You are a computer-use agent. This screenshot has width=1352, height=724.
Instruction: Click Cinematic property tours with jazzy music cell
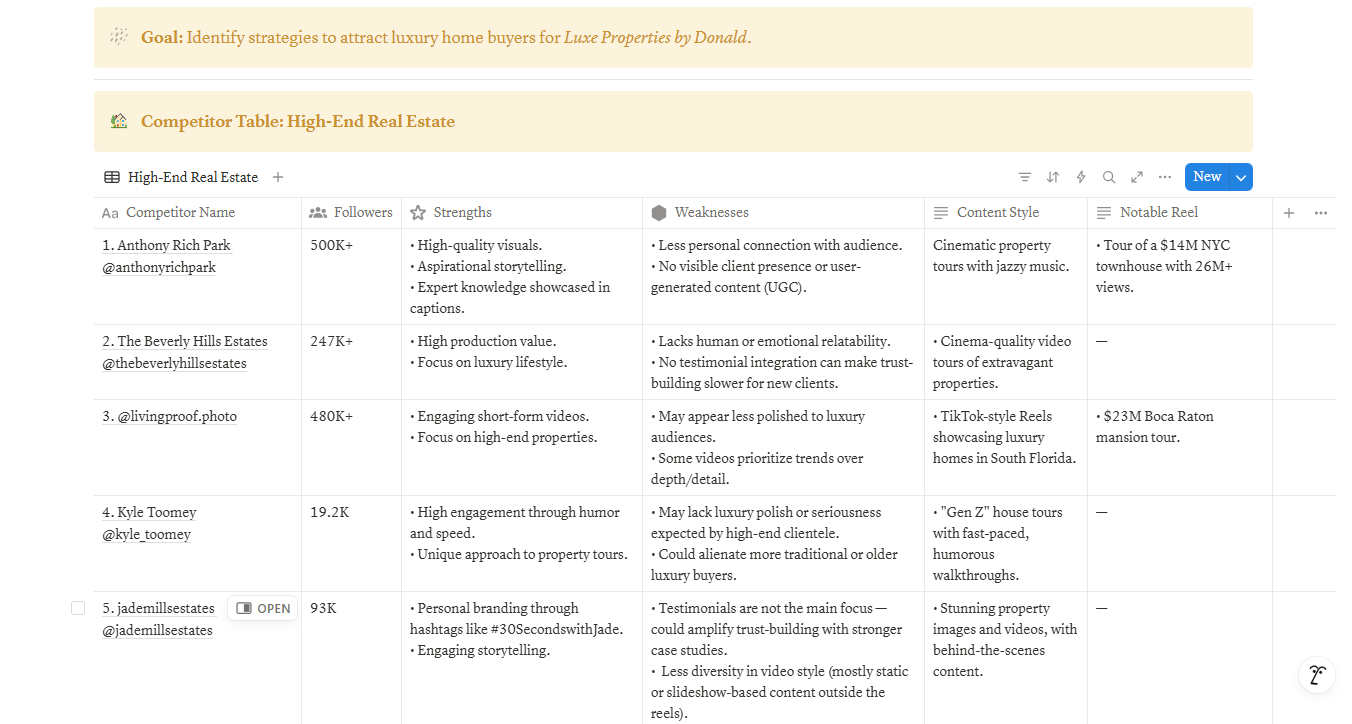1006,276
